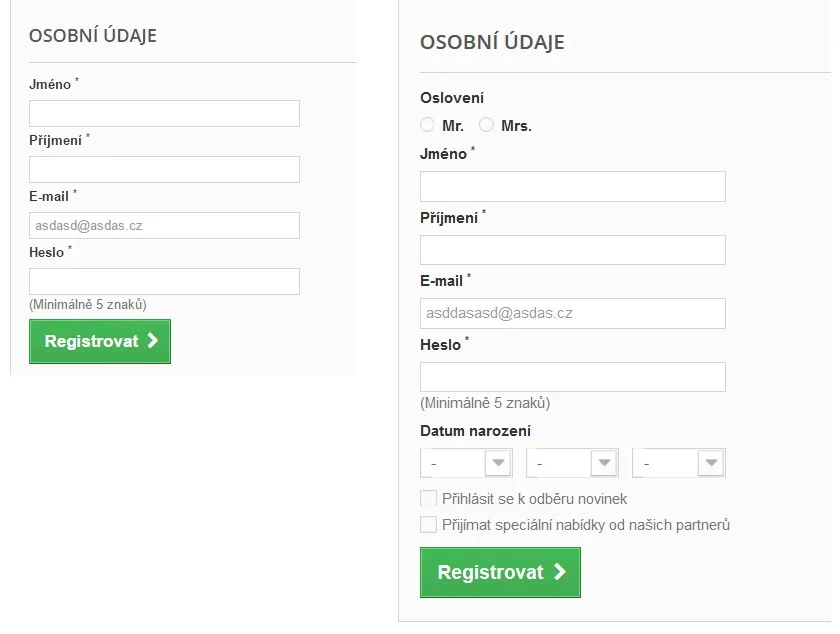Click the Příjmení field in the Oslovení form
Image resolution: width=840 pixels, height=634 pixels.
point(572,250)
